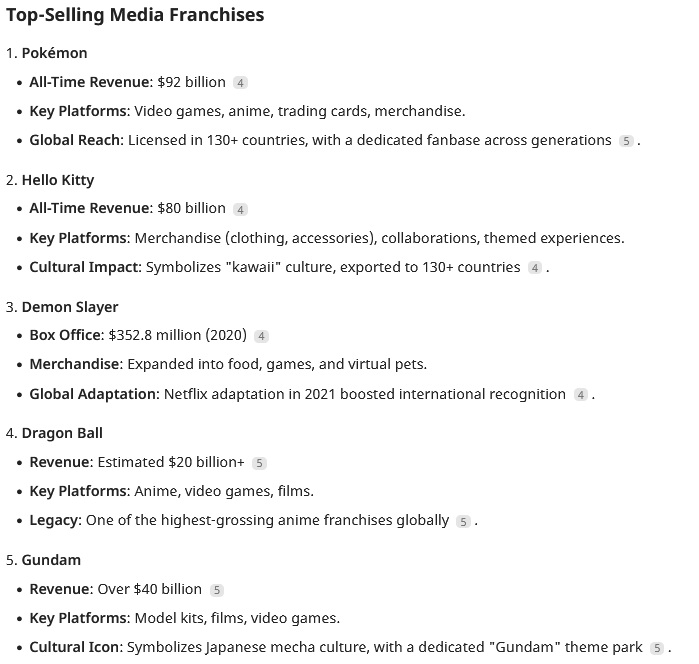The height and width of the screenshot is (664, 699).
Task: Click the Pokémon list heading
Action: click(x=54, y=53)
